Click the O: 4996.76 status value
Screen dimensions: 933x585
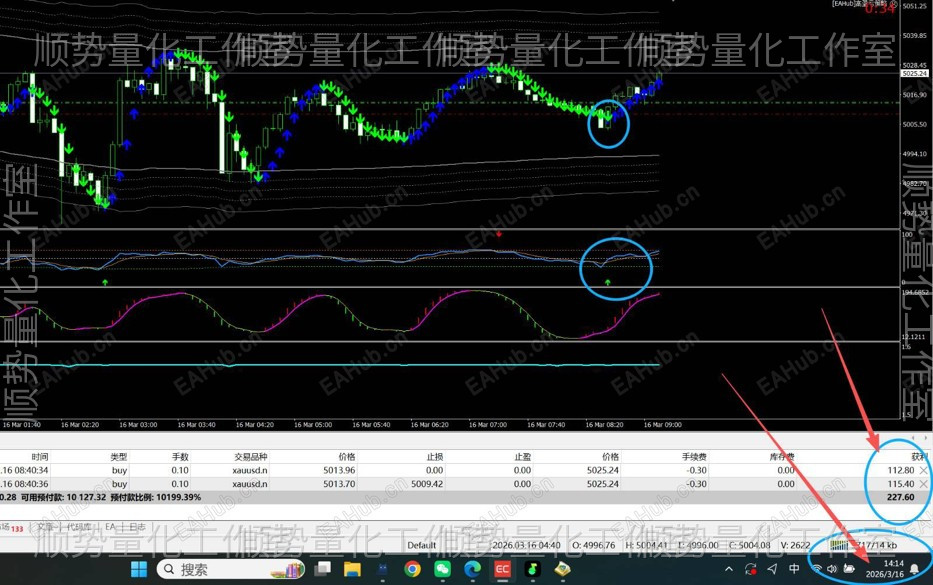pyautogui.click(x=593, y=545)
